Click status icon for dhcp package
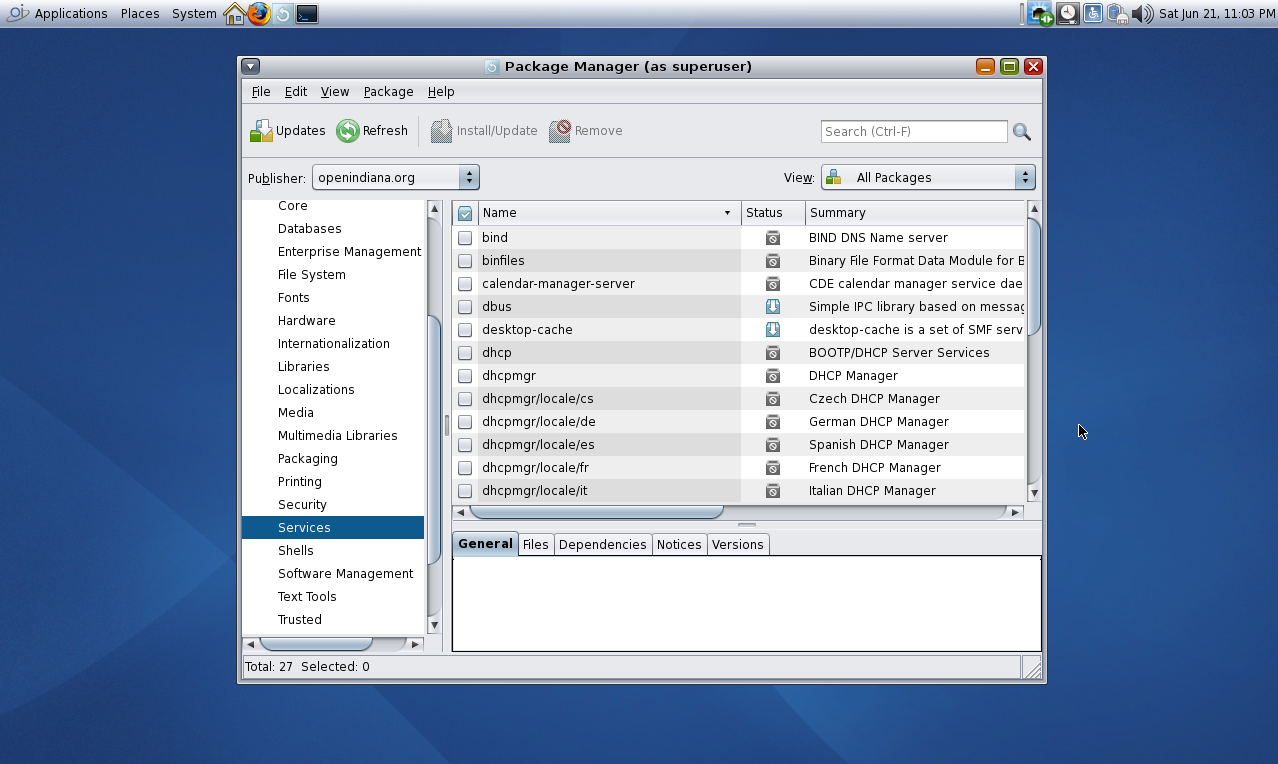1278x764 pixels. (773, 353)
